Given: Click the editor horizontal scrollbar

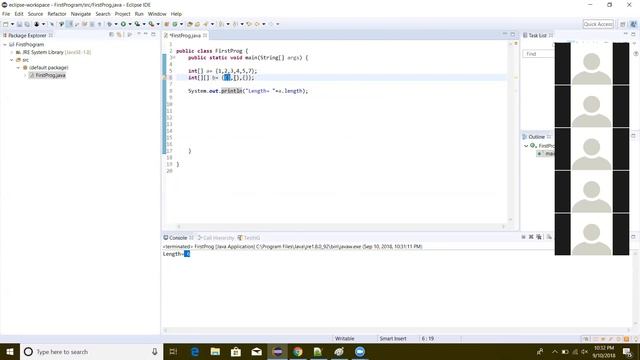Looking at the screenshot, I should 341,227.
